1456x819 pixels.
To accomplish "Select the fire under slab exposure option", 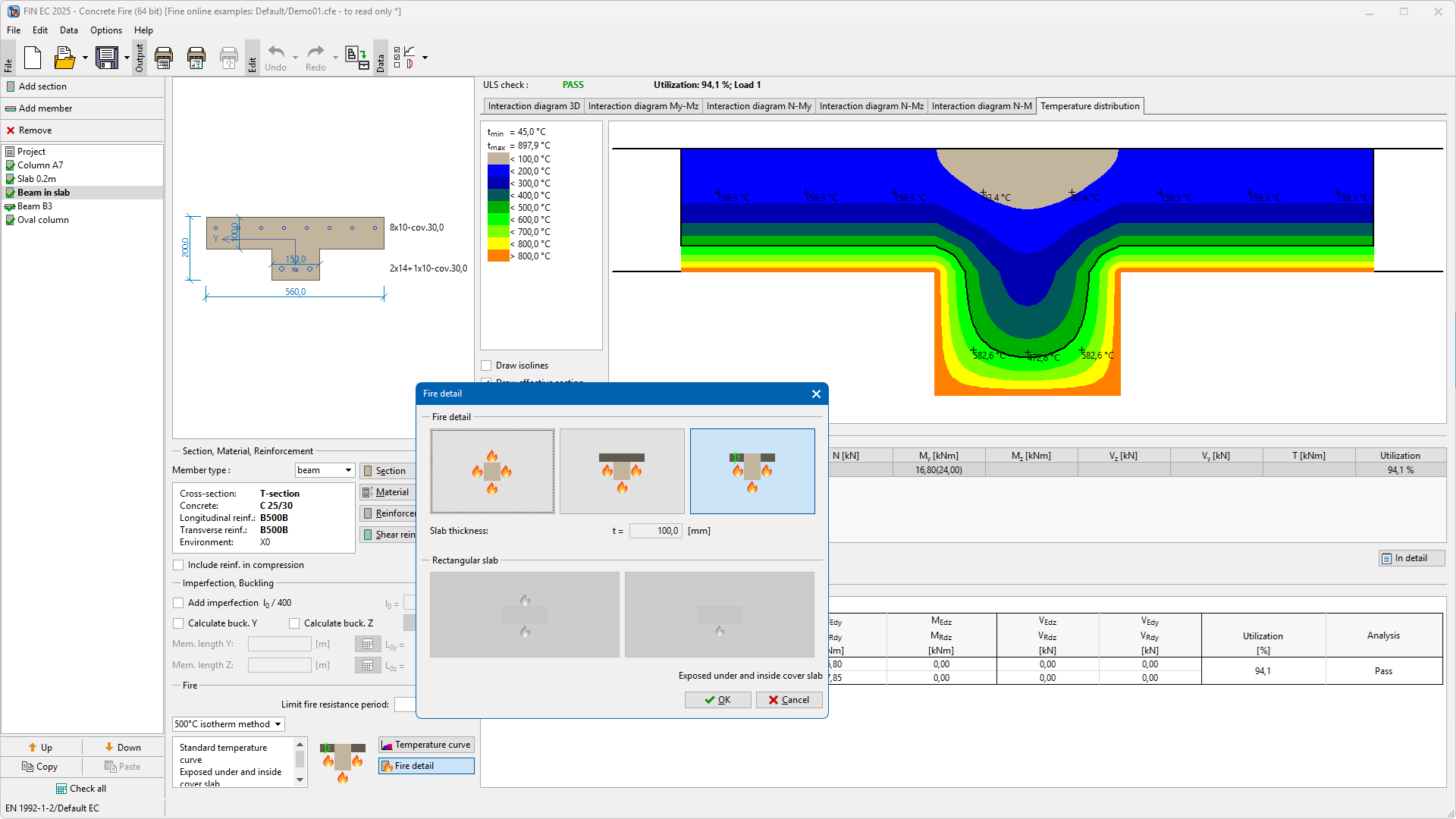I will point(622,471).
